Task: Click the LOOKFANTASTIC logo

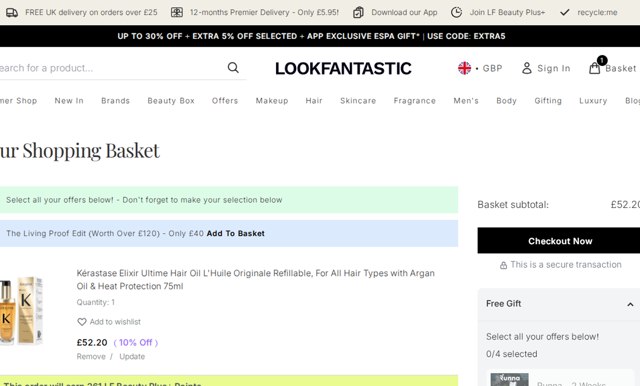Action: tap(343, 69)
